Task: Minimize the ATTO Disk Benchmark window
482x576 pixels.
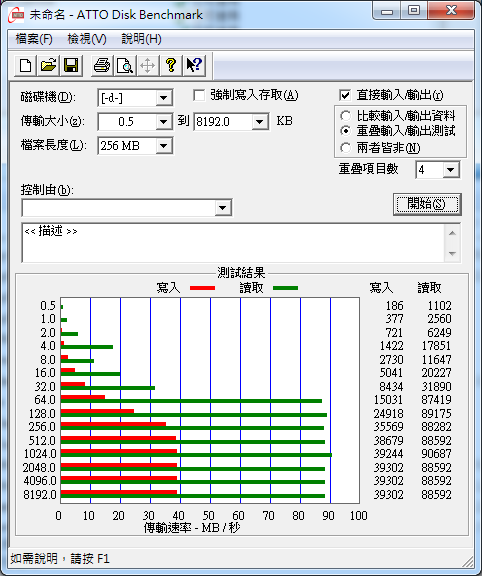Action: coord(387,11)
